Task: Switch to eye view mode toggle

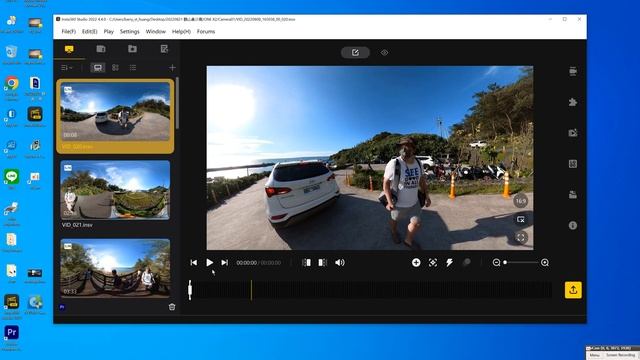Action: click(384, 52)
